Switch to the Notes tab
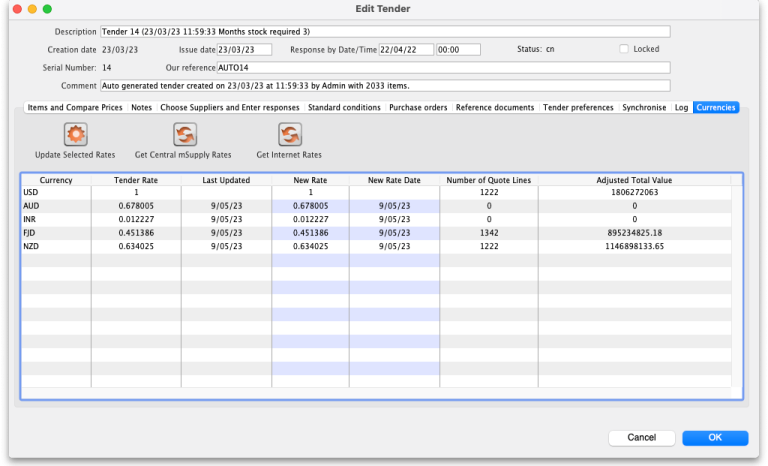The image size is (768, 466). tap(142, 107)
